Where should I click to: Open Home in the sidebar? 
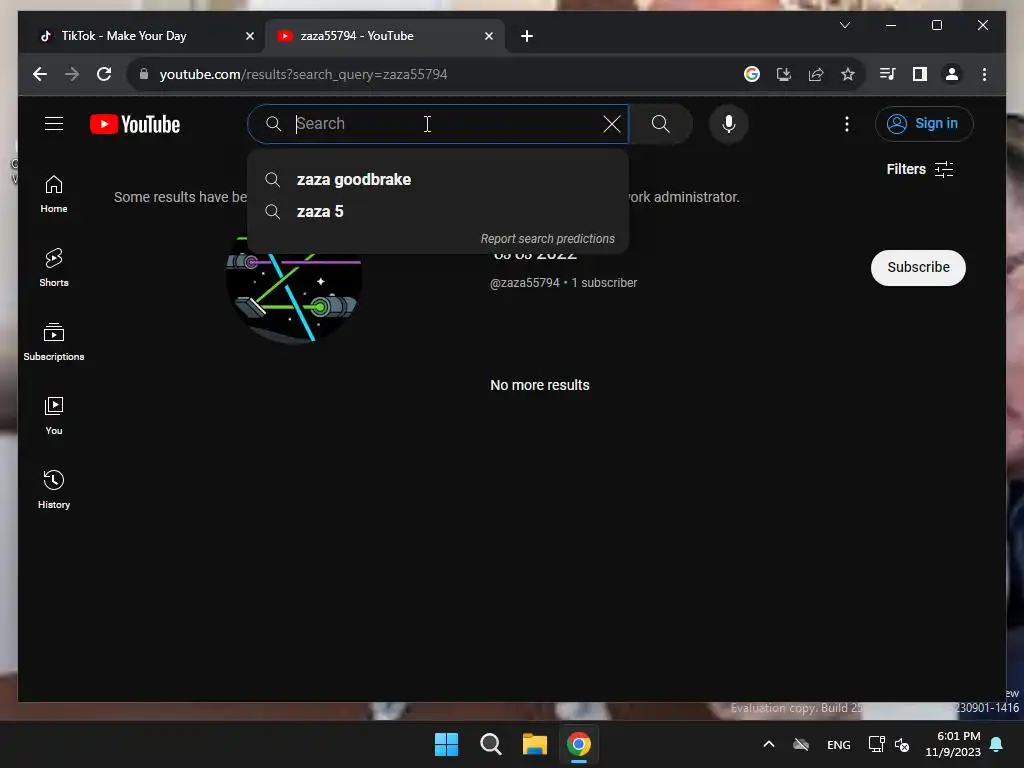click(x=54, y=194)
